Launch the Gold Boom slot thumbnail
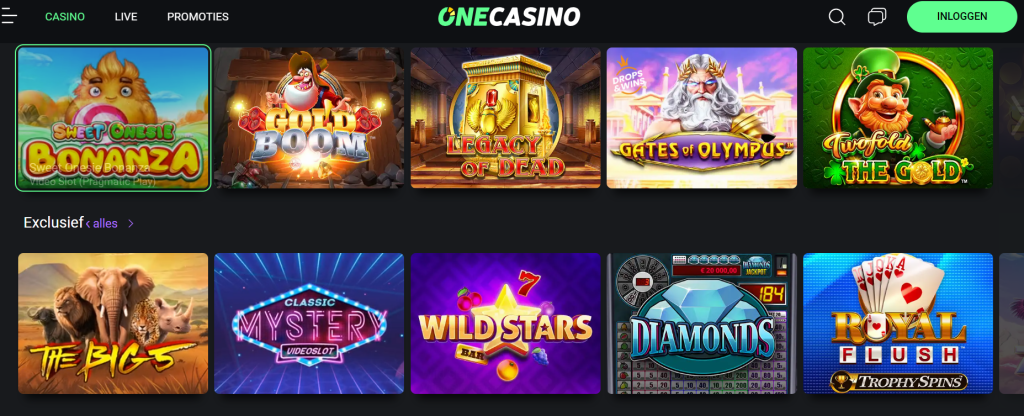 [x=309, y=118]
